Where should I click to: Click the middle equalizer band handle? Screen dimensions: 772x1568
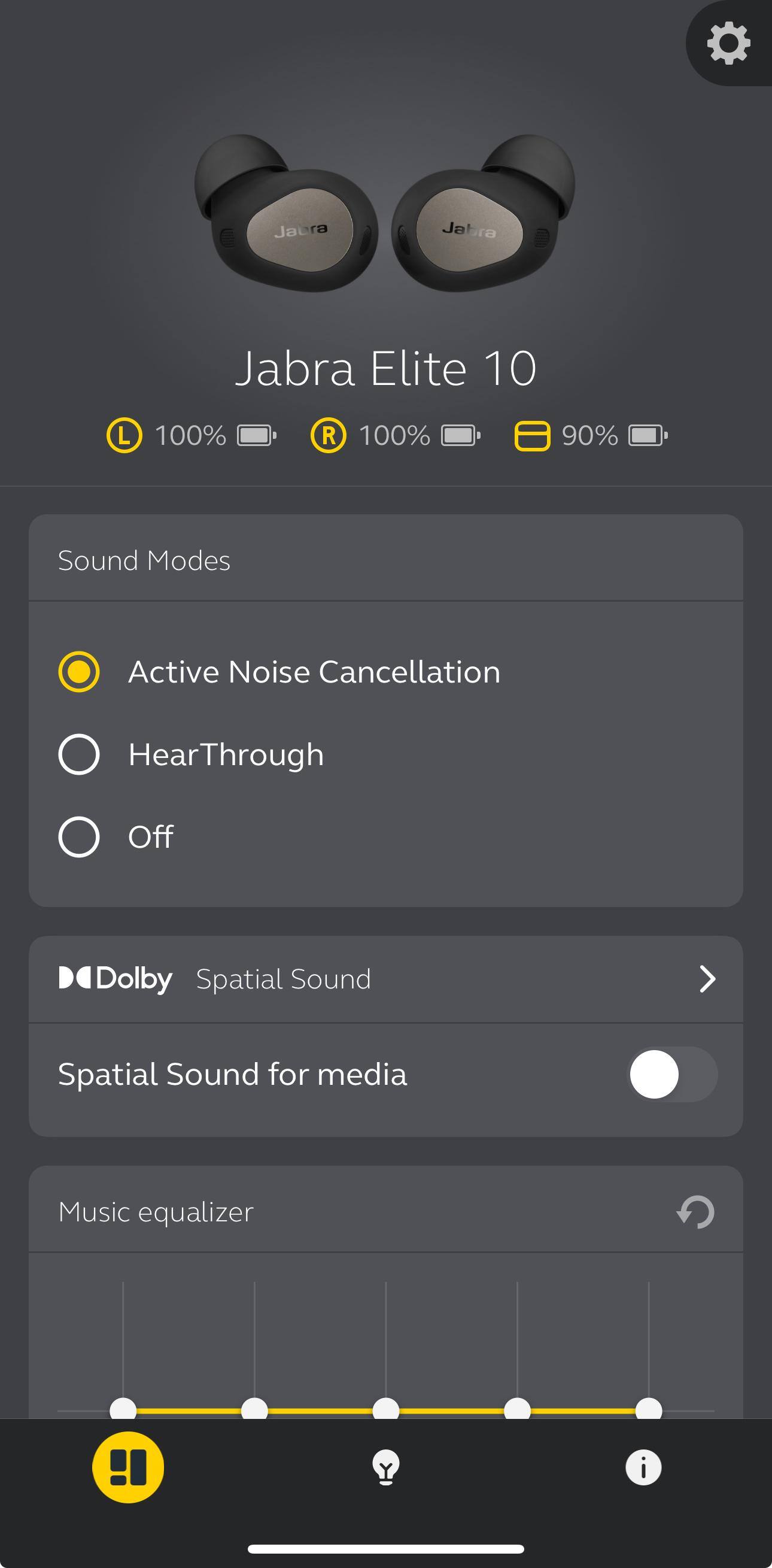pyautogui.click(x=385, y=1409)
